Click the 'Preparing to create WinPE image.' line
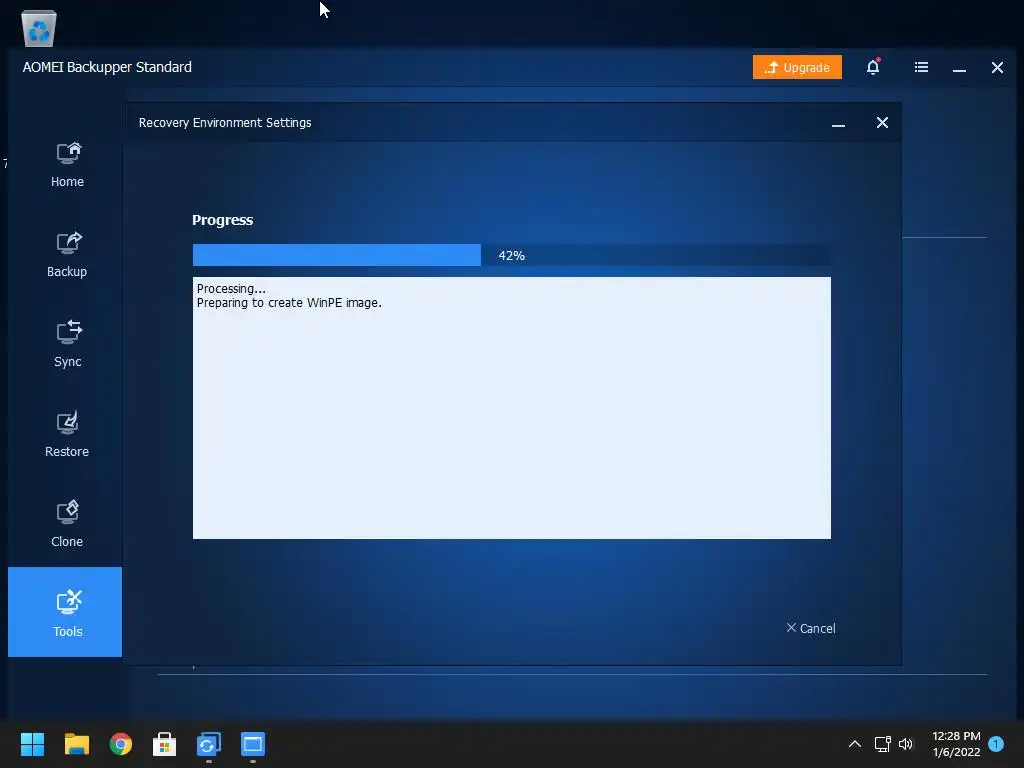Viewport: 1024px width, 768px height. point(289,303)
